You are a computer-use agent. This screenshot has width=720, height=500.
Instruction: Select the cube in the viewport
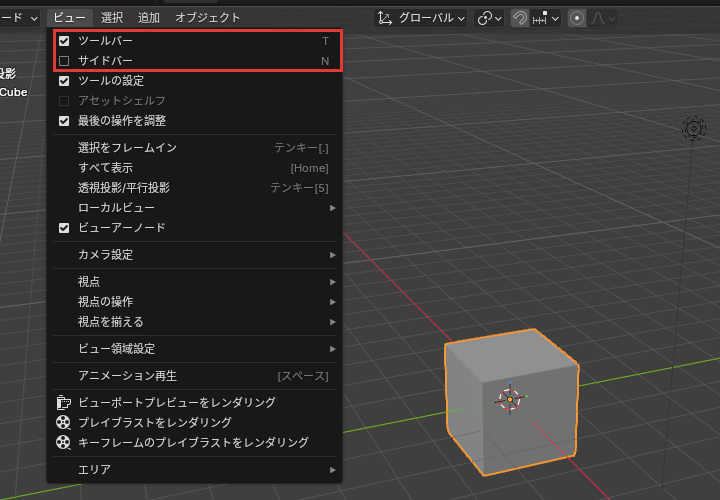tap(512, 402)
